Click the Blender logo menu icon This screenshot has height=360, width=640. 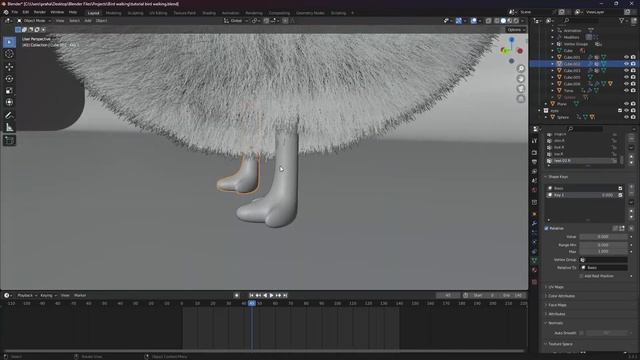(6, 12)
